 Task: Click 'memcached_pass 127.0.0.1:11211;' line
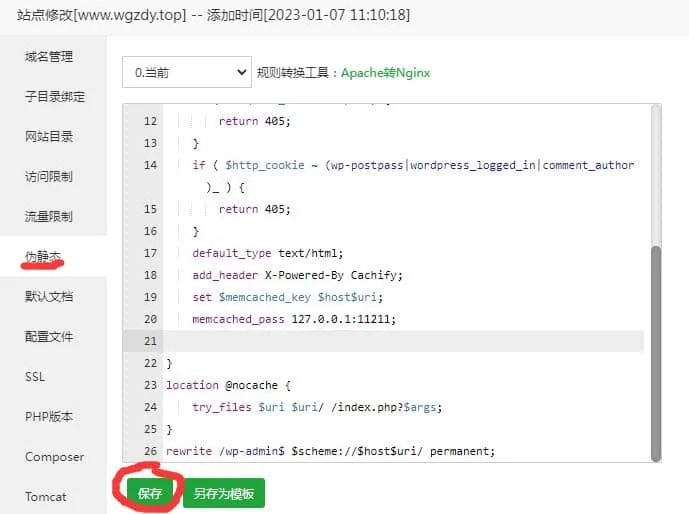click(x=294, y=319)
